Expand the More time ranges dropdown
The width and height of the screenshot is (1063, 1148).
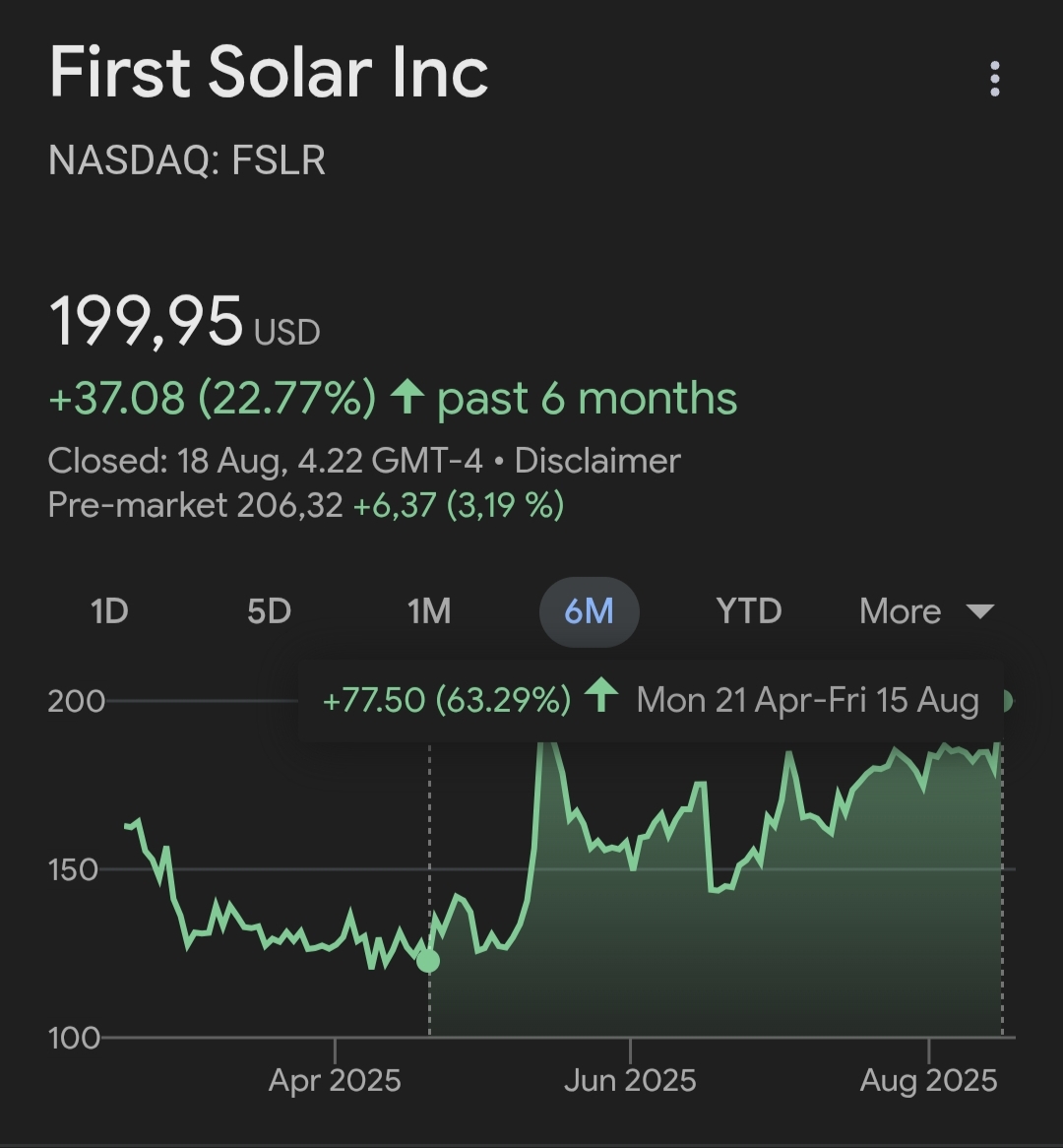[x=925, y=611]
